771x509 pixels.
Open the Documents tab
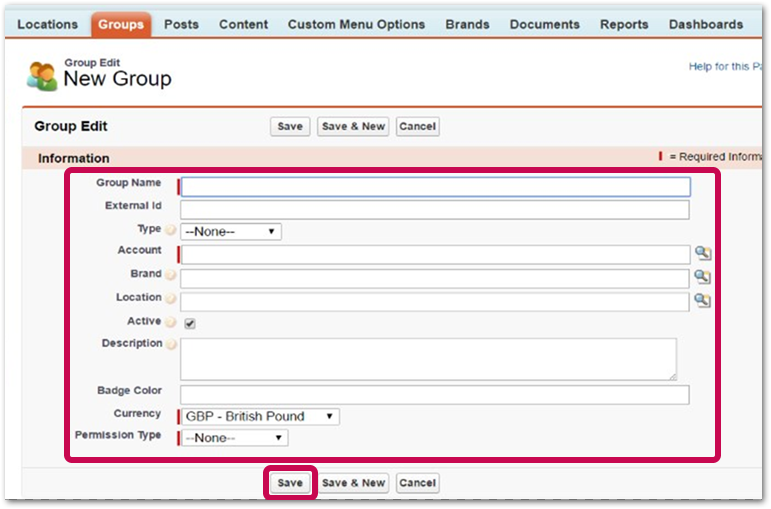(x=544, y=25)
